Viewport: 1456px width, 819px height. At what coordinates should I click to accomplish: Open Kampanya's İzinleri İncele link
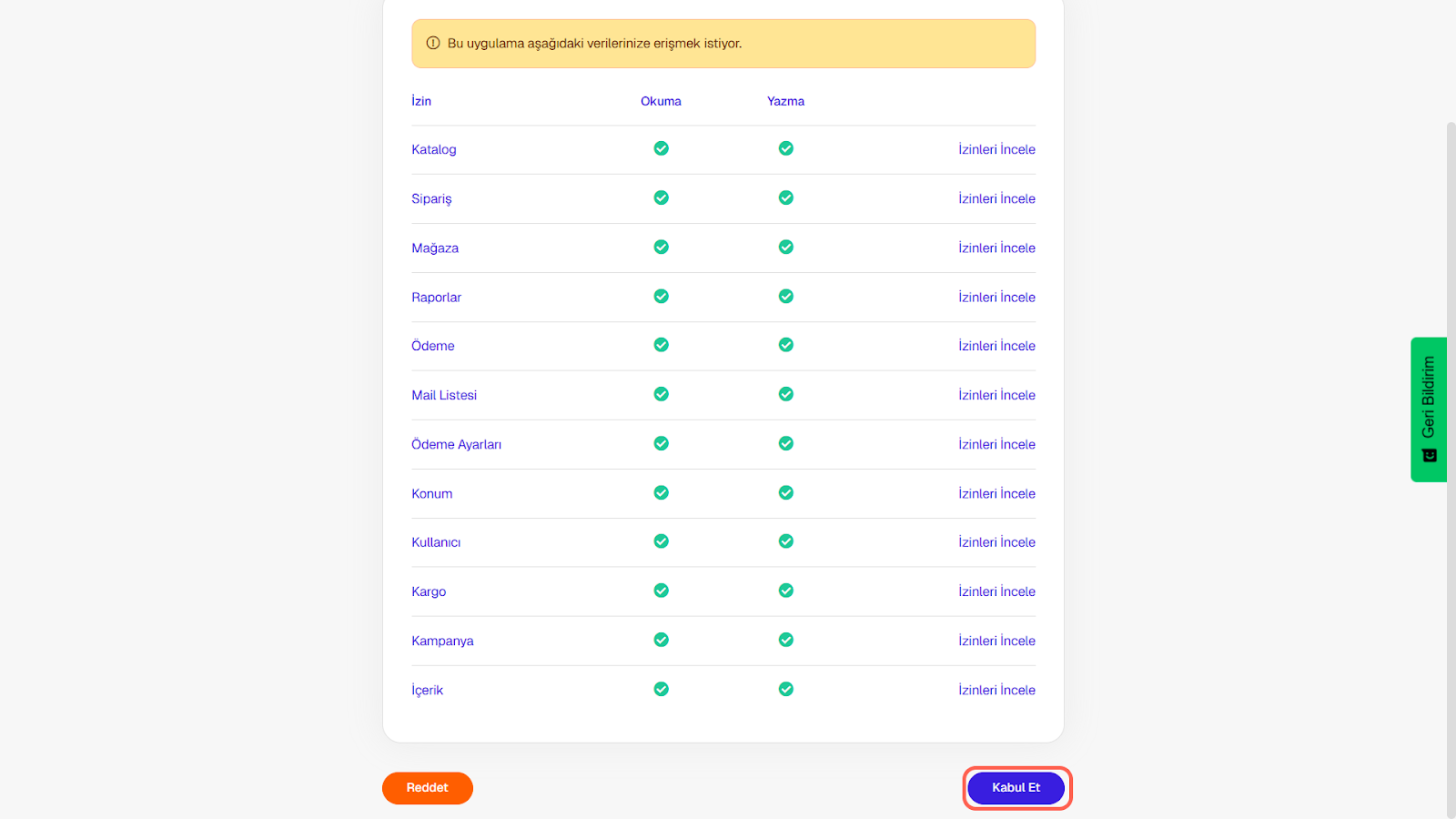pos(996,641)
